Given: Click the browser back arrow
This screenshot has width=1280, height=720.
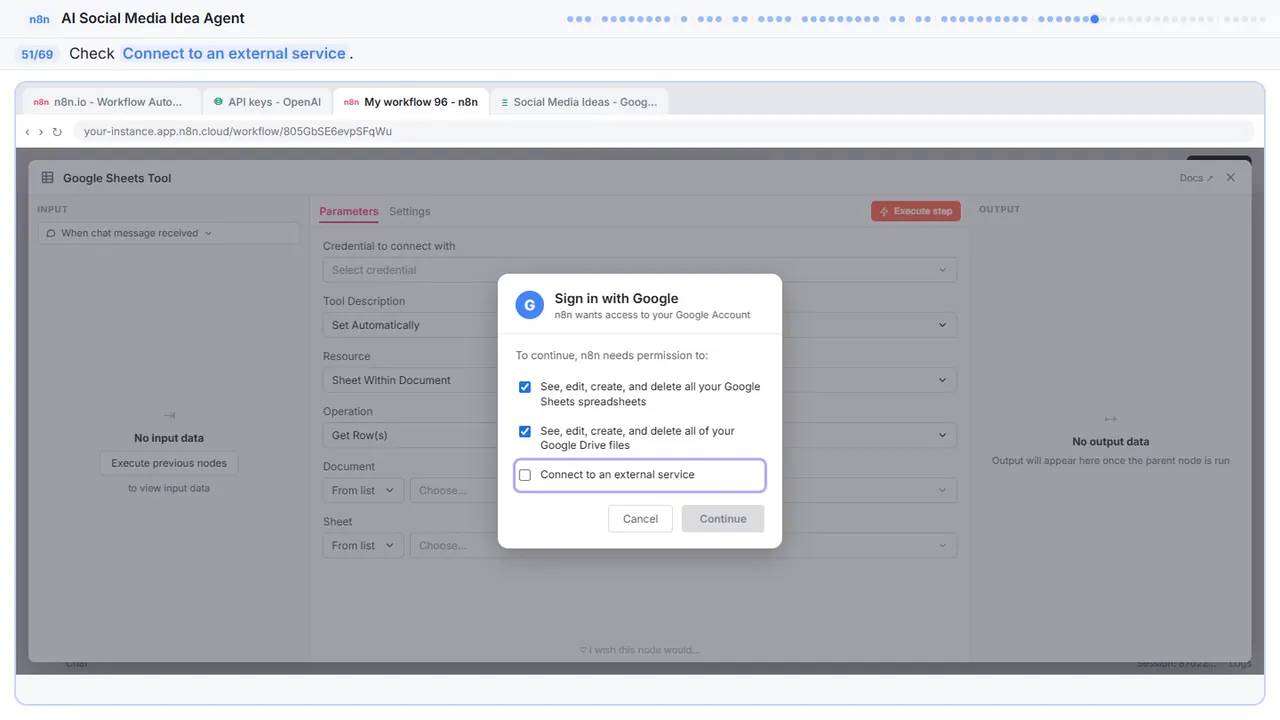Looking at the screenshot, I should 27,132.
